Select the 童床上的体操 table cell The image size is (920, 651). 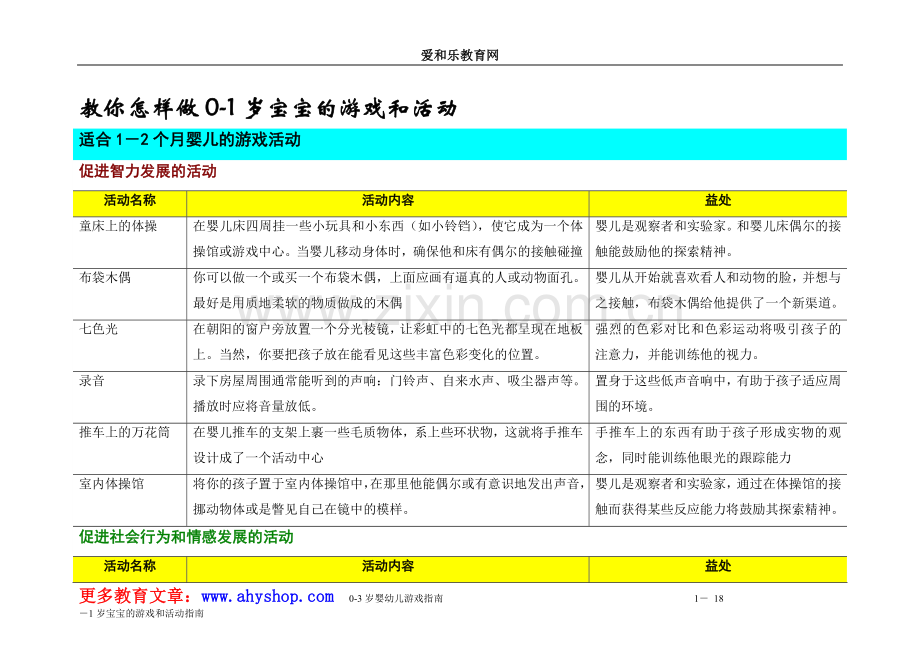pos(118,226)
